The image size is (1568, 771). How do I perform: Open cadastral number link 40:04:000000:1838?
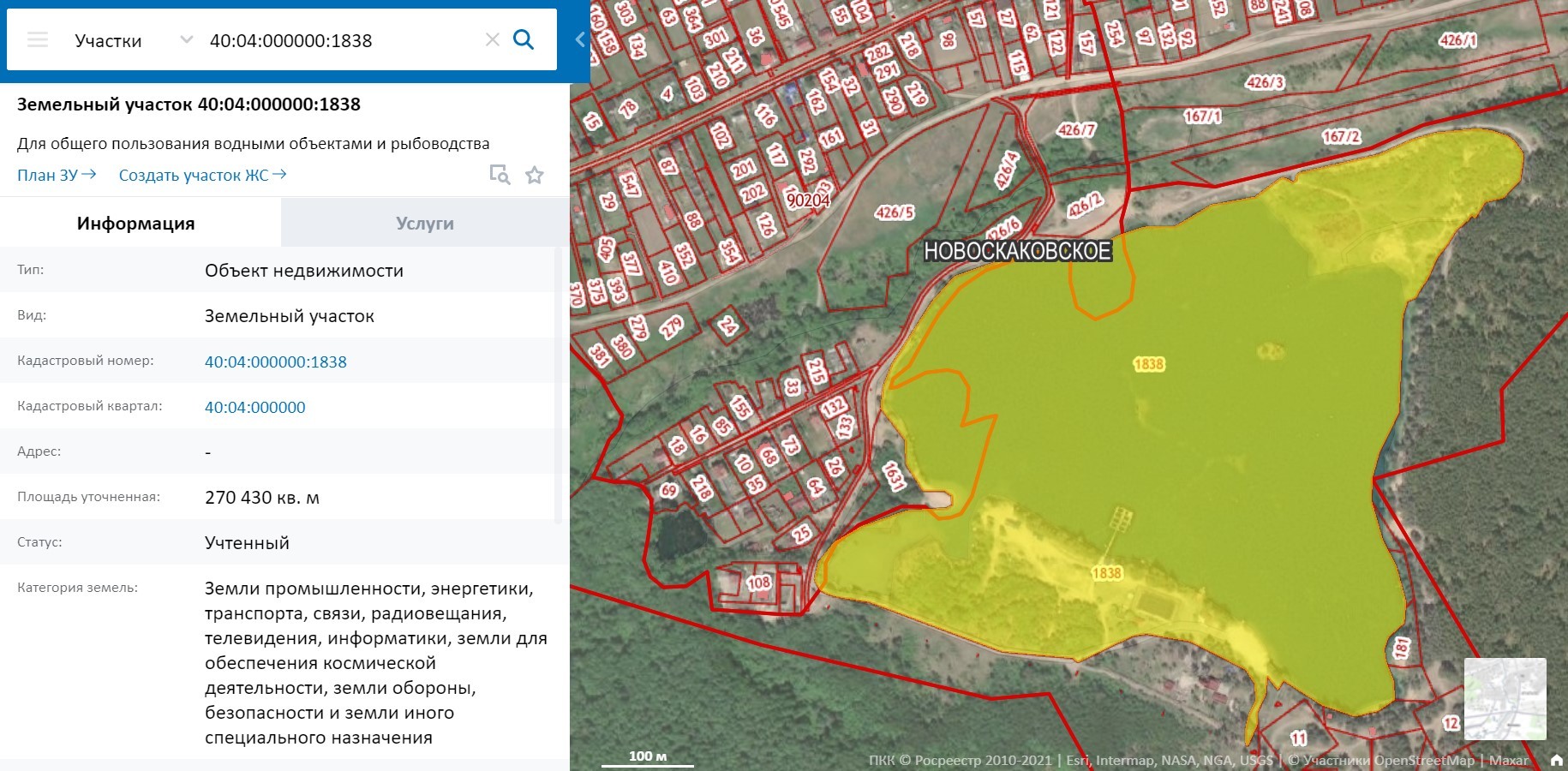tap(275, 362)
